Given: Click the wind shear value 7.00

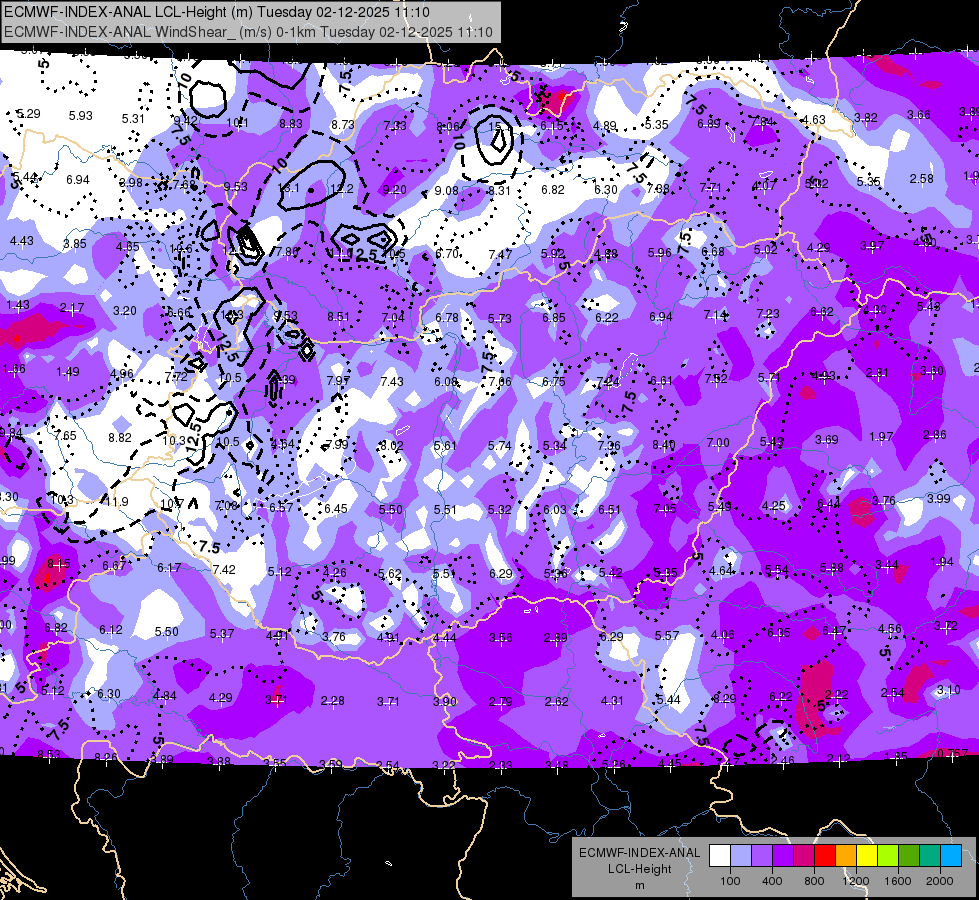Looking at the screenshot, I should coord(718,442).
